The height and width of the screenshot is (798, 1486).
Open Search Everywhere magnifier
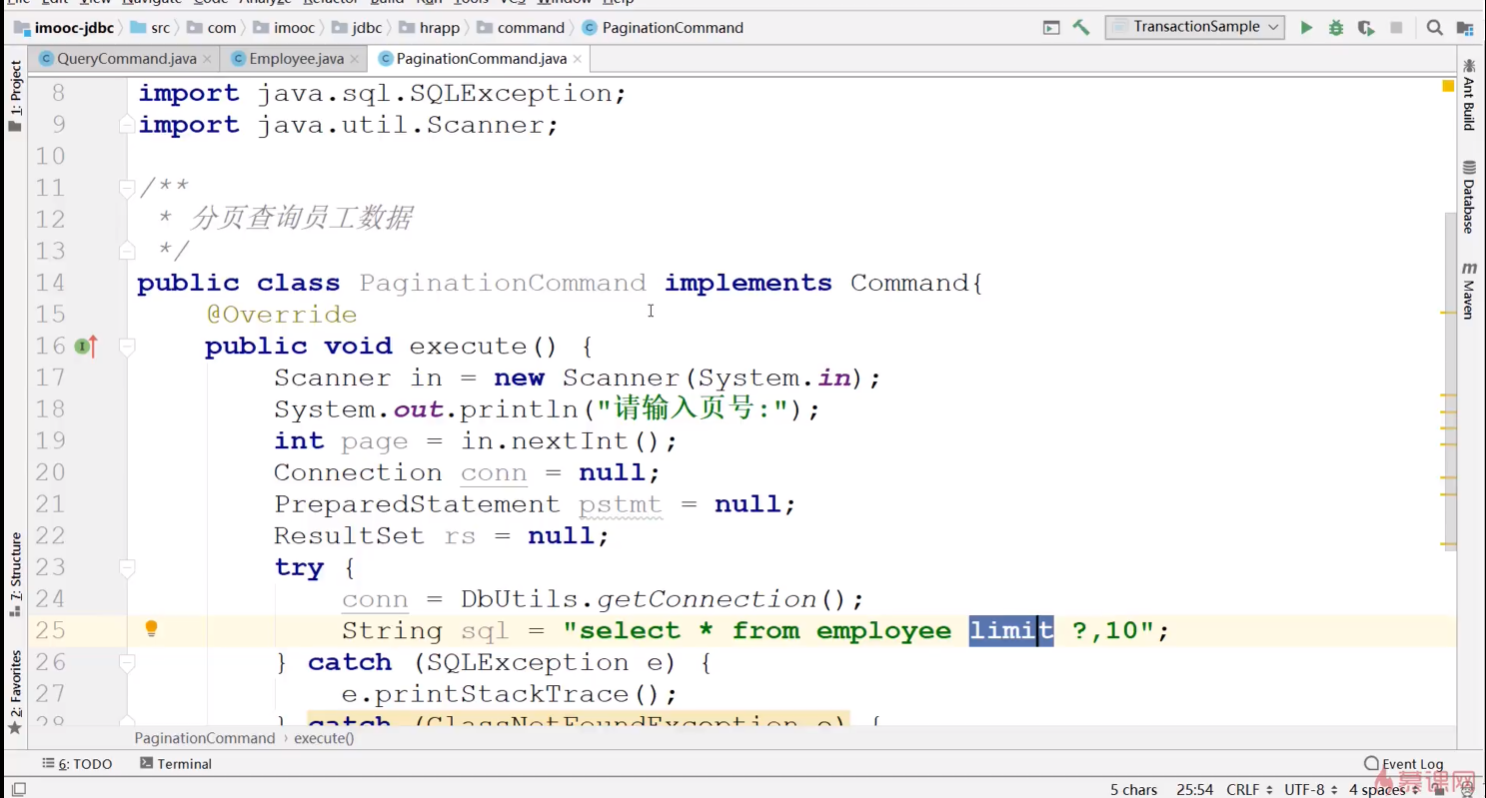1435,28
